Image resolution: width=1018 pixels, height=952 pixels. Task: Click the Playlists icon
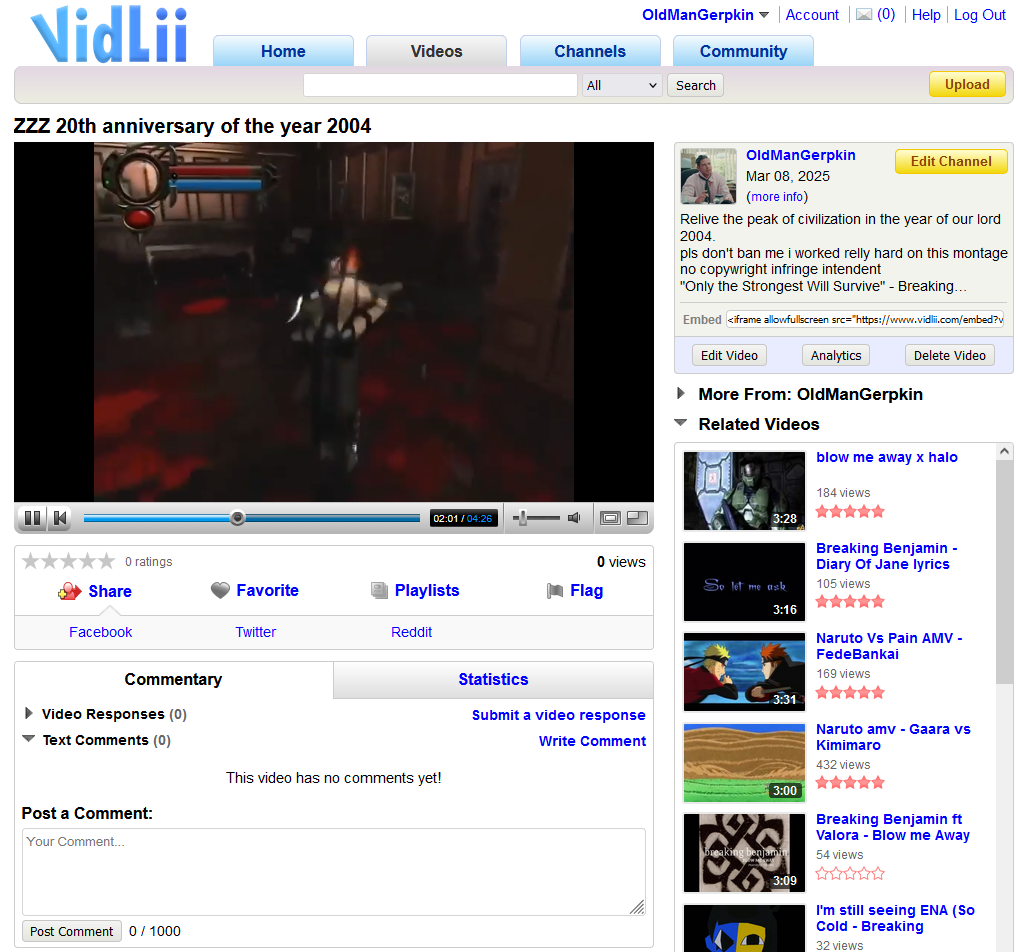click(x=379, y=590)
